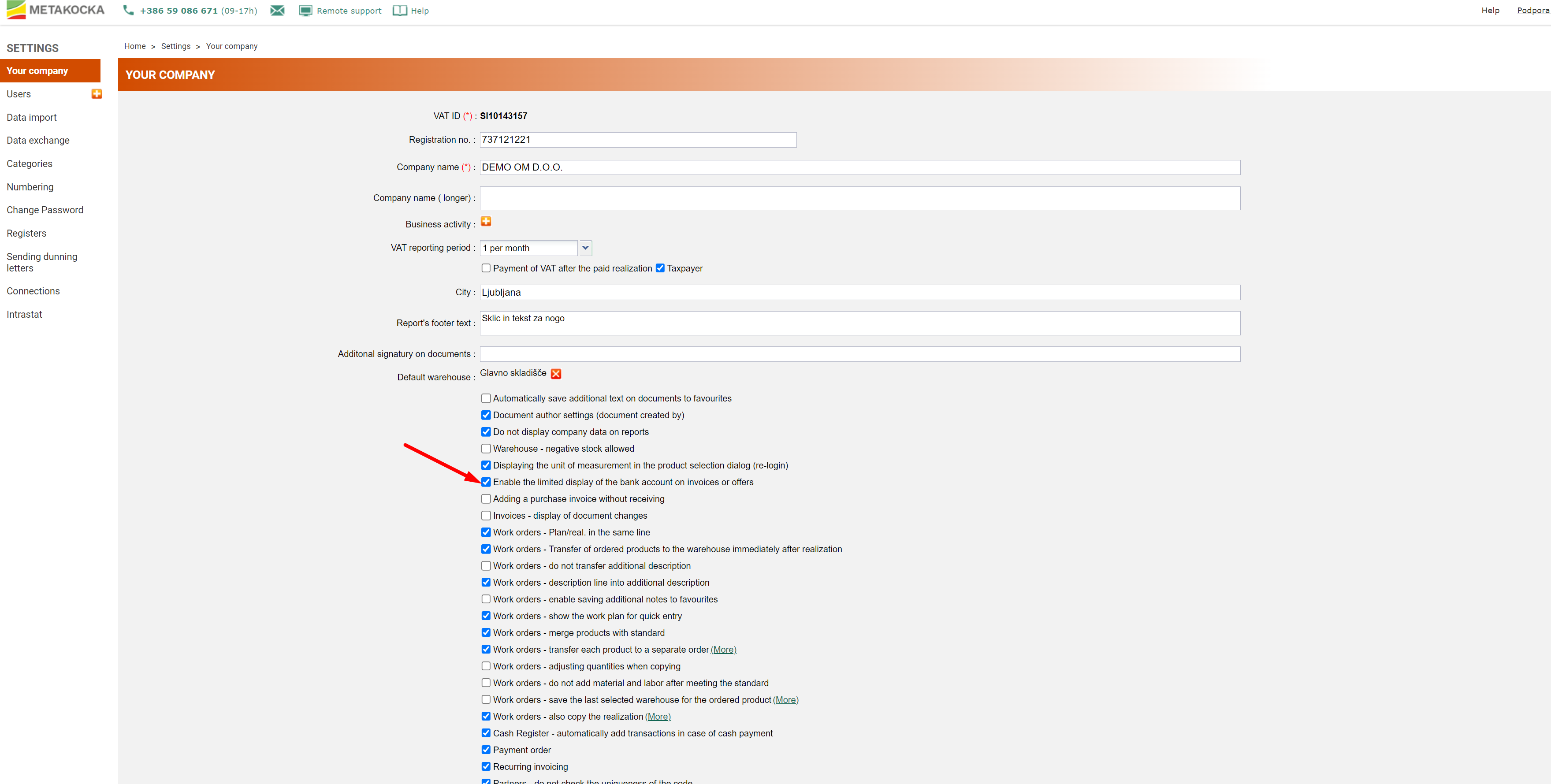Remove default warehouse with red X icon
1551x784 pixels.
(556, 374)
